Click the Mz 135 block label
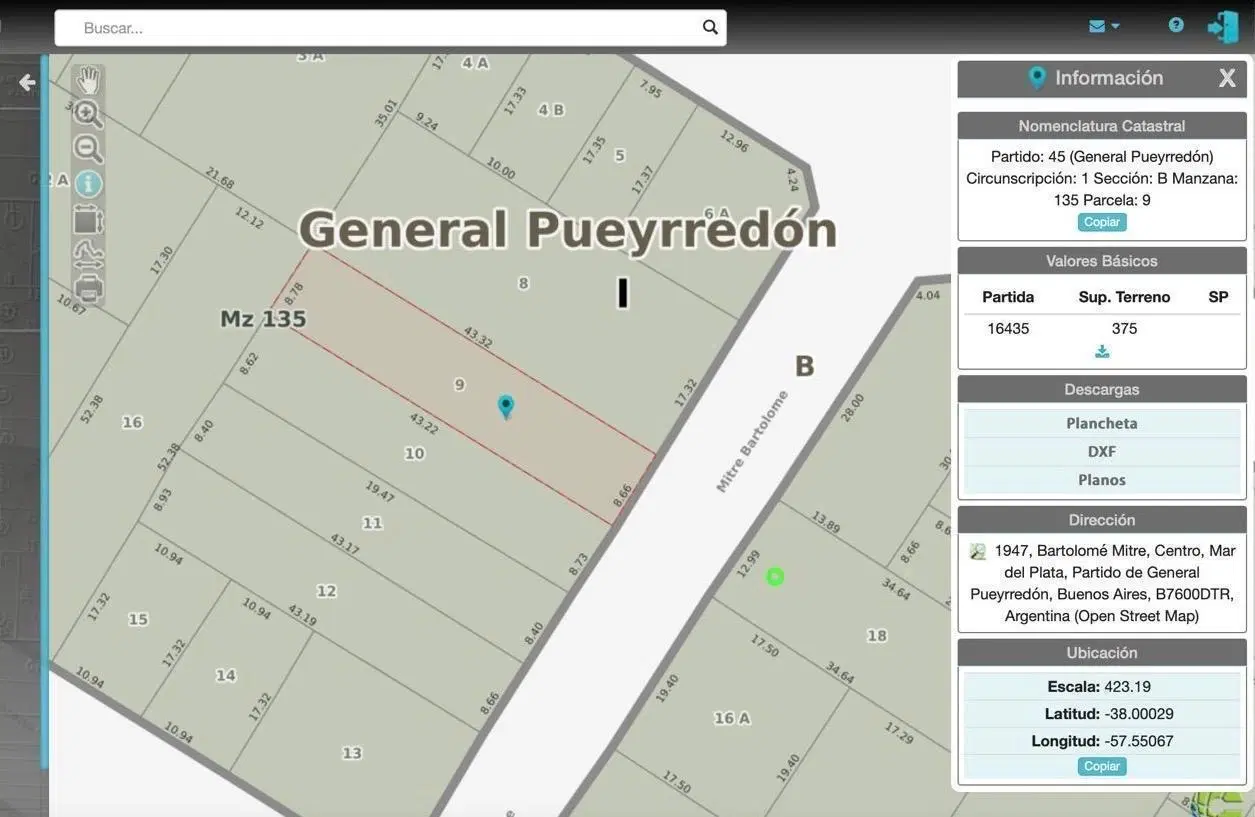This screenshot has width=1255, height=817. [263, 319]
